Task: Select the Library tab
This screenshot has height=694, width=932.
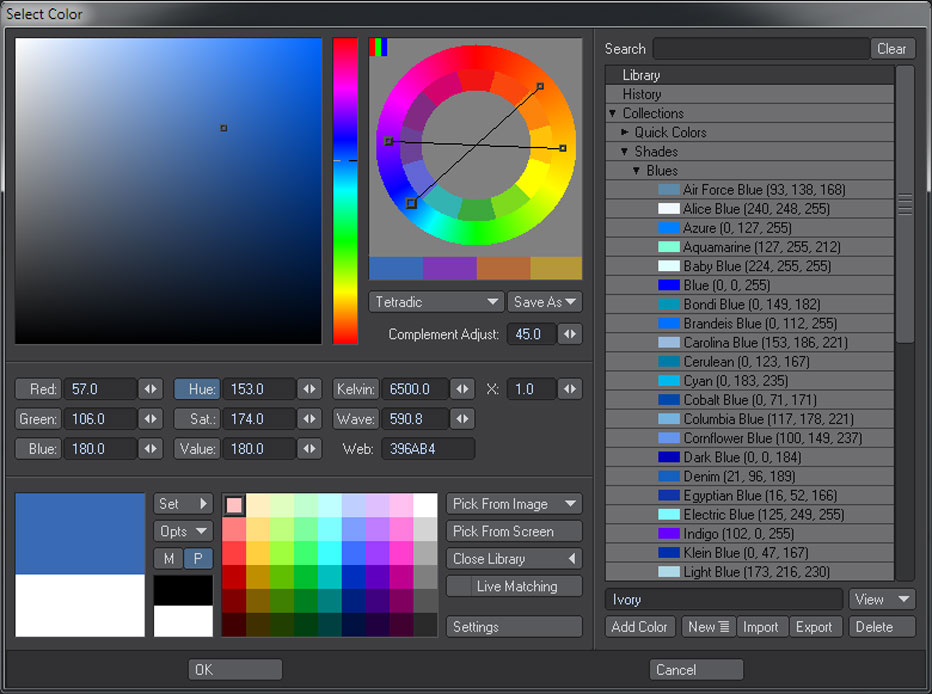Action: pyautogui.click(x=641, y=75)
